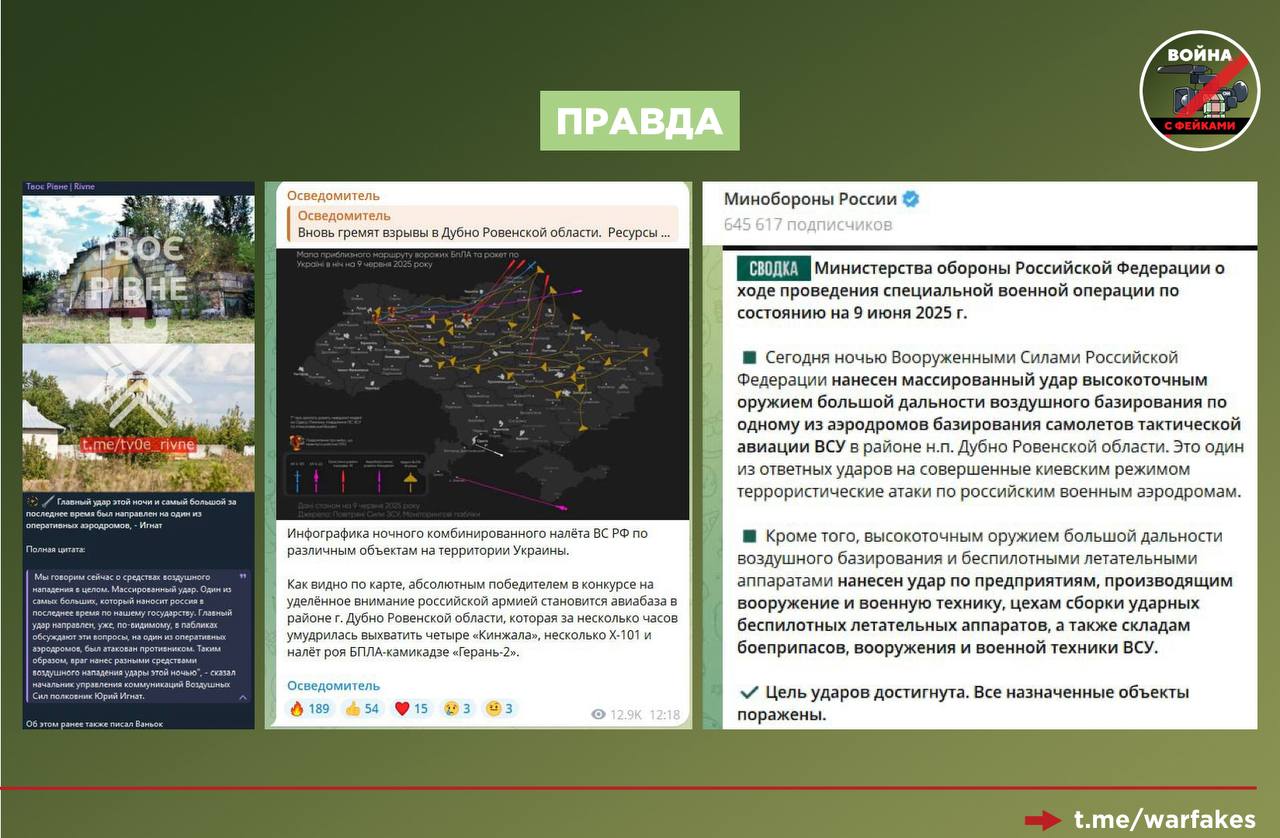Screen dimensions: 1280x838
Task: Open the Минобороны России channel title
Action: pyautogui.click(x=810, y=200)
